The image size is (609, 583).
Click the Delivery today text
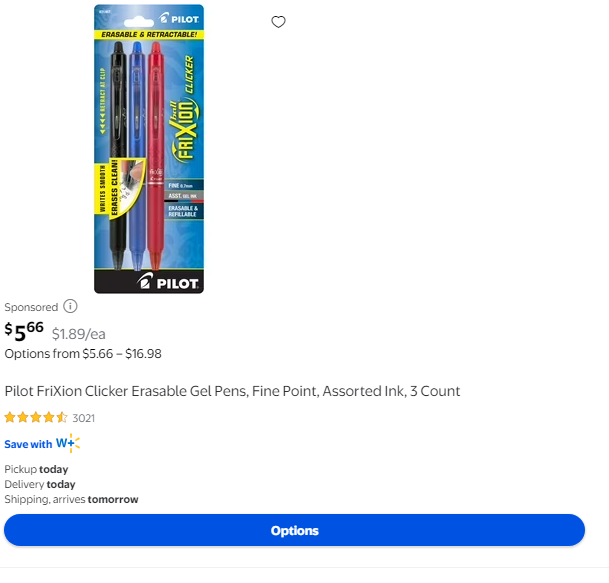40,484
